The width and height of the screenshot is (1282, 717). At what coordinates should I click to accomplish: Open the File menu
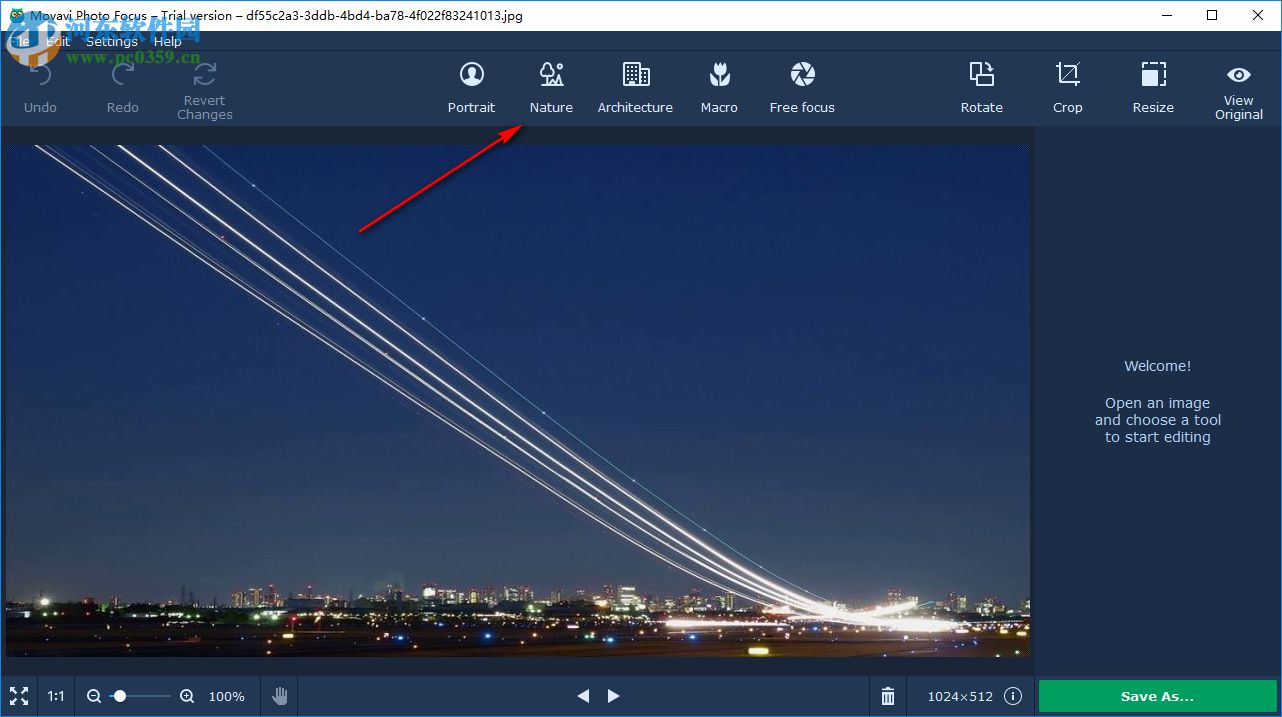[21, 41]
